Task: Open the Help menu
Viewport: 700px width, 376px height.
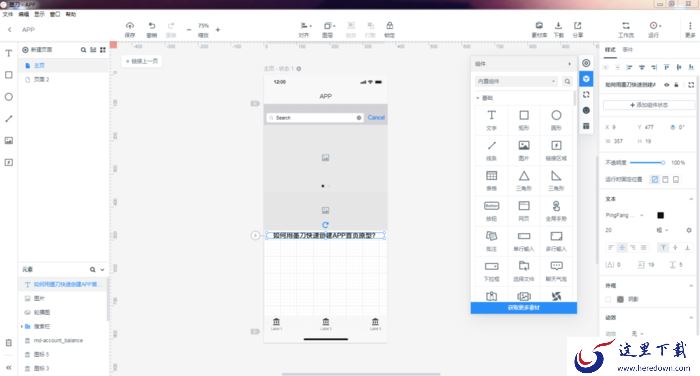Action: pos(71,14)
